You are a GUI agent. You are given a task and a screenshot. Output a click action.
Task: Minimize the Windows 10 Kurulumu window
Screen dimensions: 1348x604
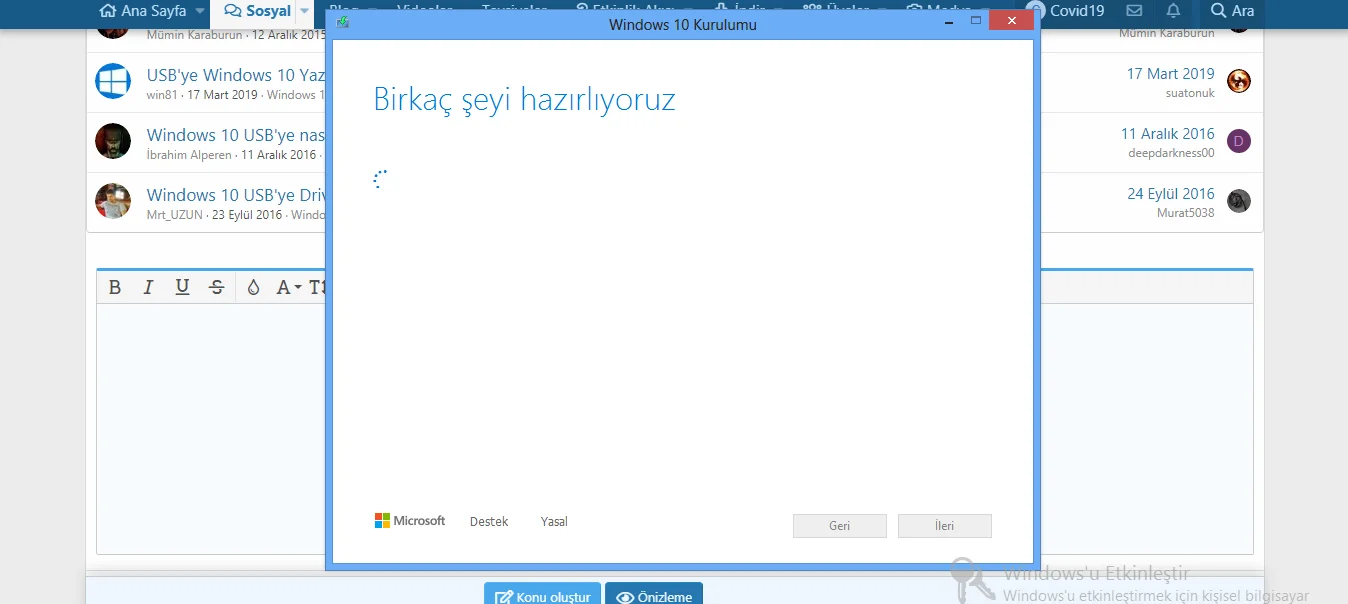coord(949,22)
